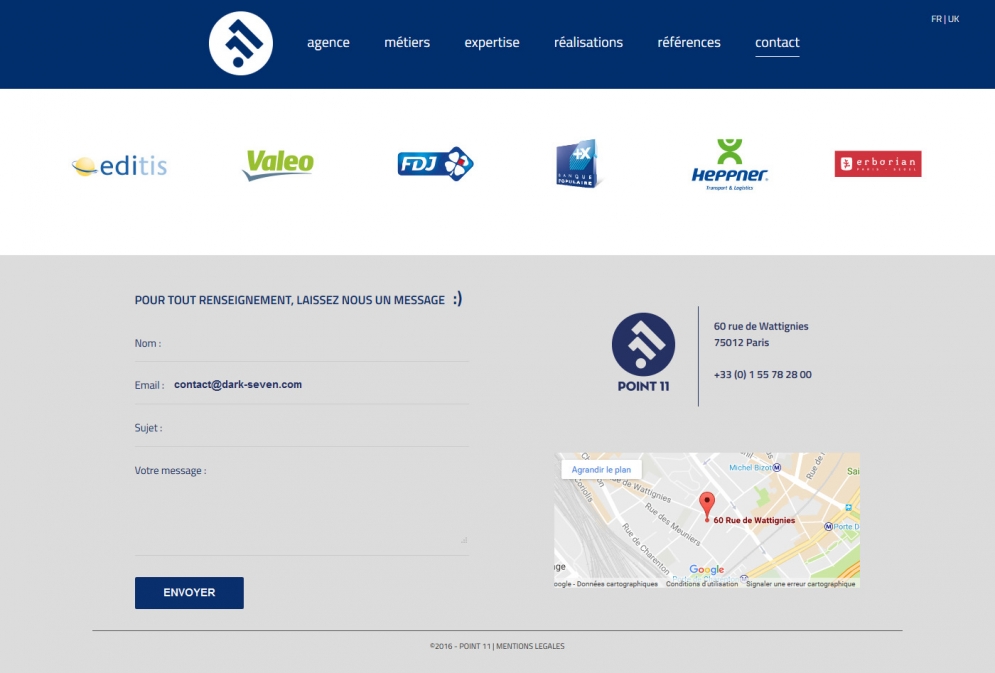Click the Michel Bizot metro station marker
The height and width of the screenshot is (673, 995).
777,467
